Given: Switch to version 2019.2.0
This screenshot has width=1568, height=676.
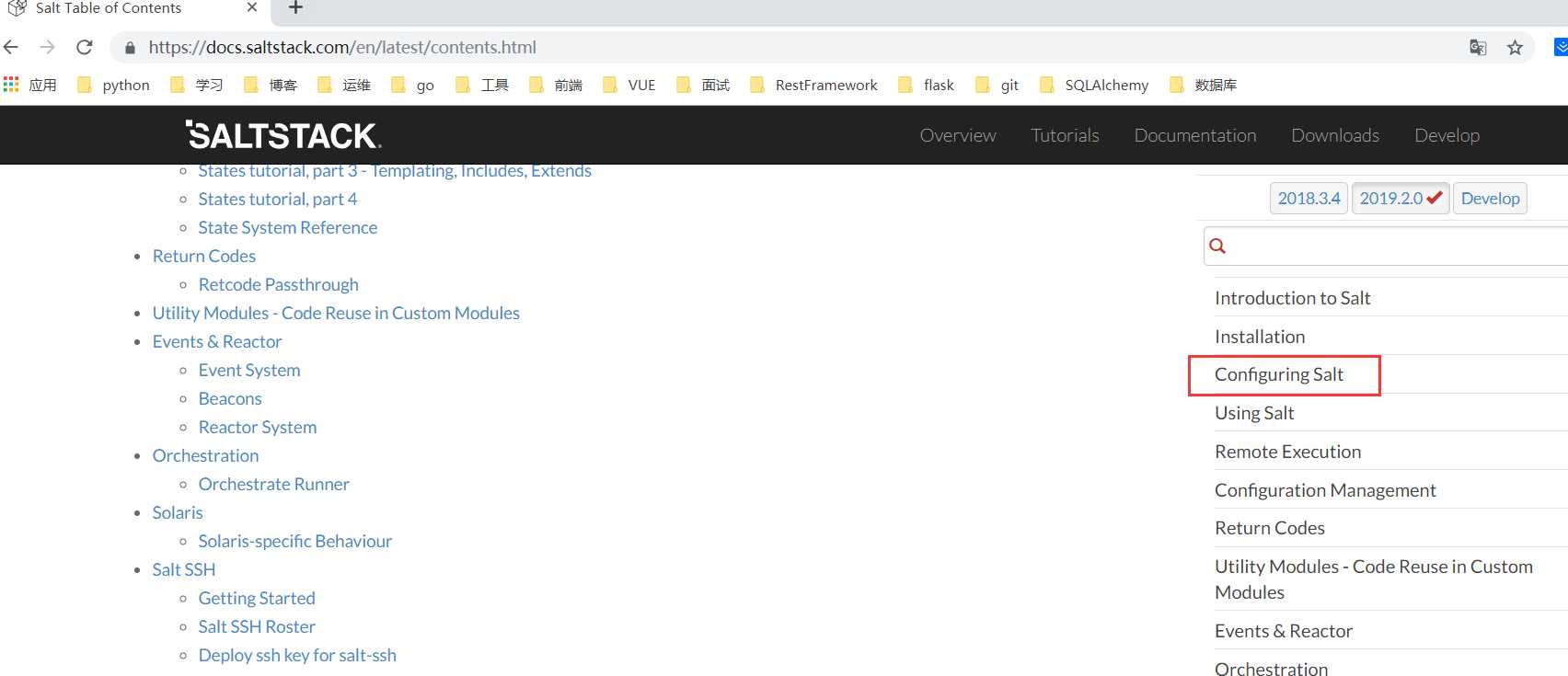Looking at the screenshot, I should coord(1400,198).
